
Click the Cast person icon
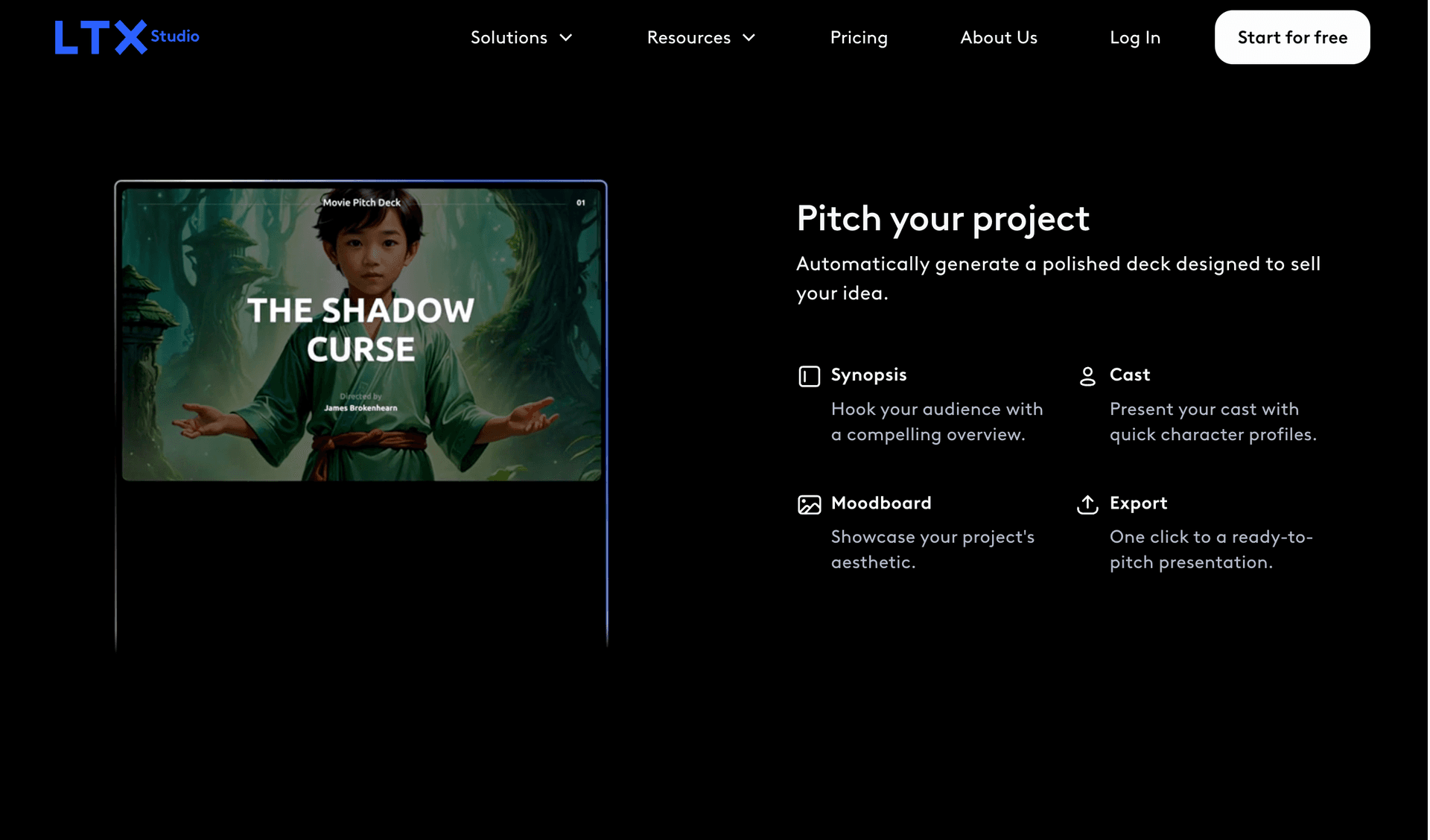(1087, 376)
